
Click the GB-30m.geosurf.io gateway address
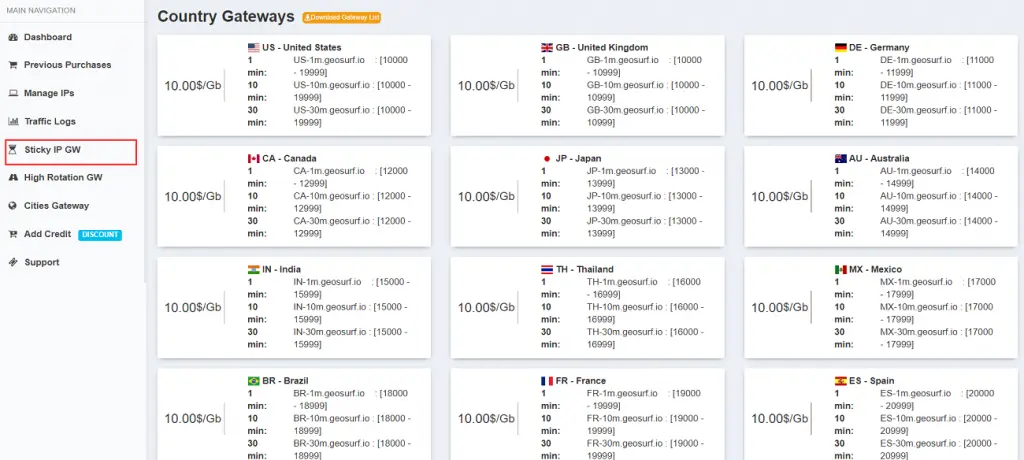(x=626, y=110)
